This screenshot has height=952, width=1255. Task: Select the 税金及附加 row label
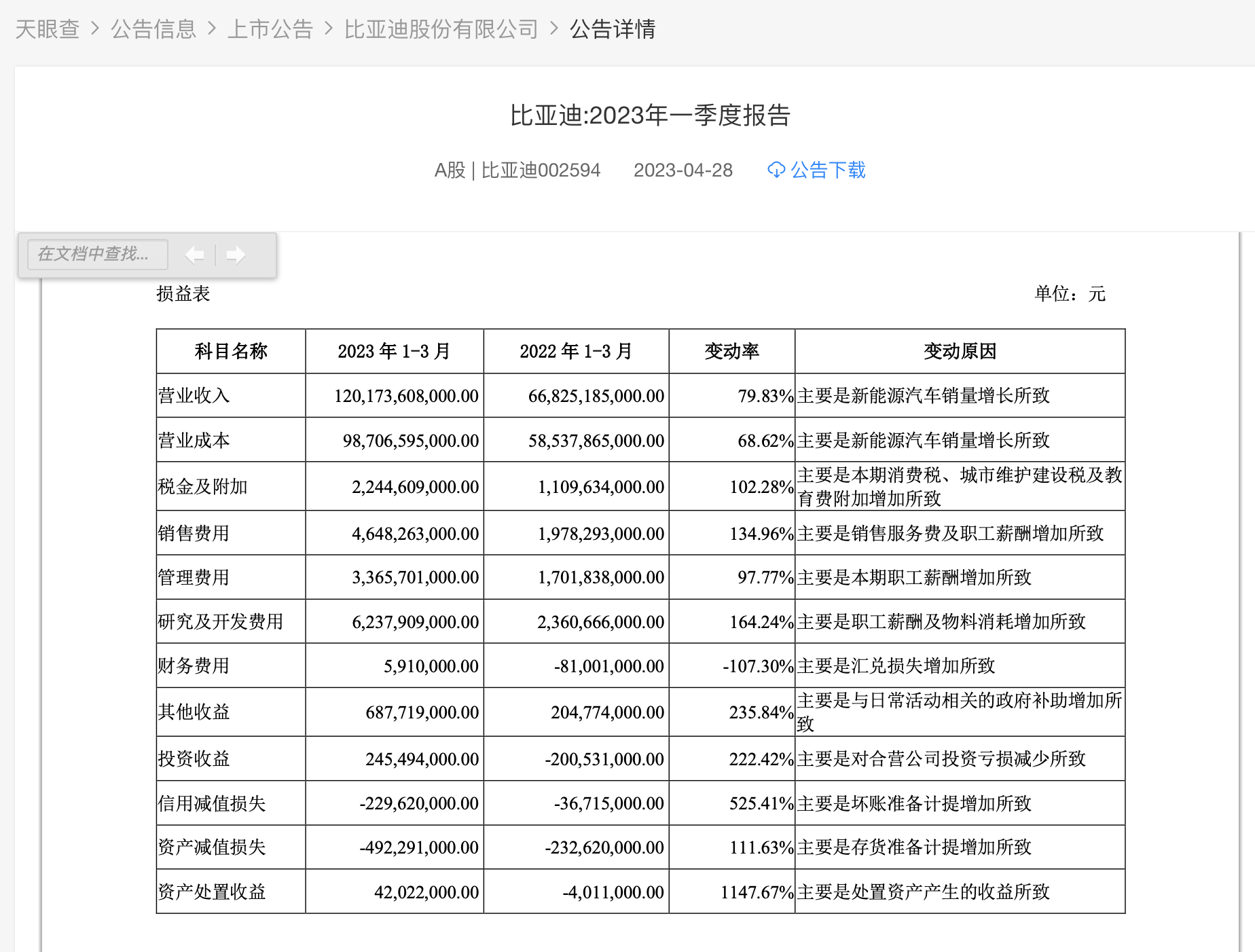(x=203, y=487)
